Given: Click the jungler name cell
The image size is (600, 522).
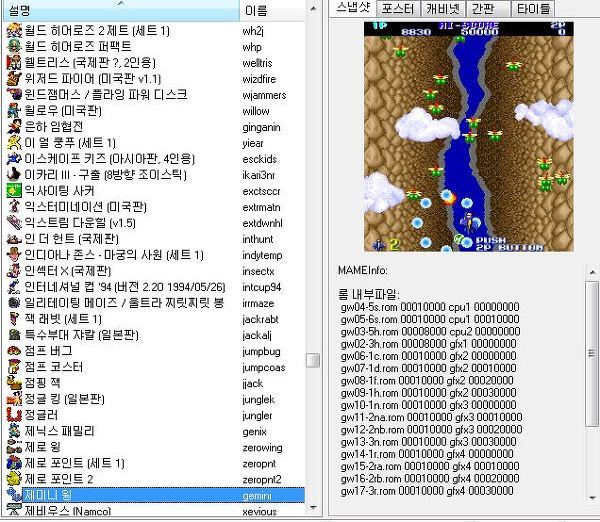Looking at the screenshot, I should [257, 416].
